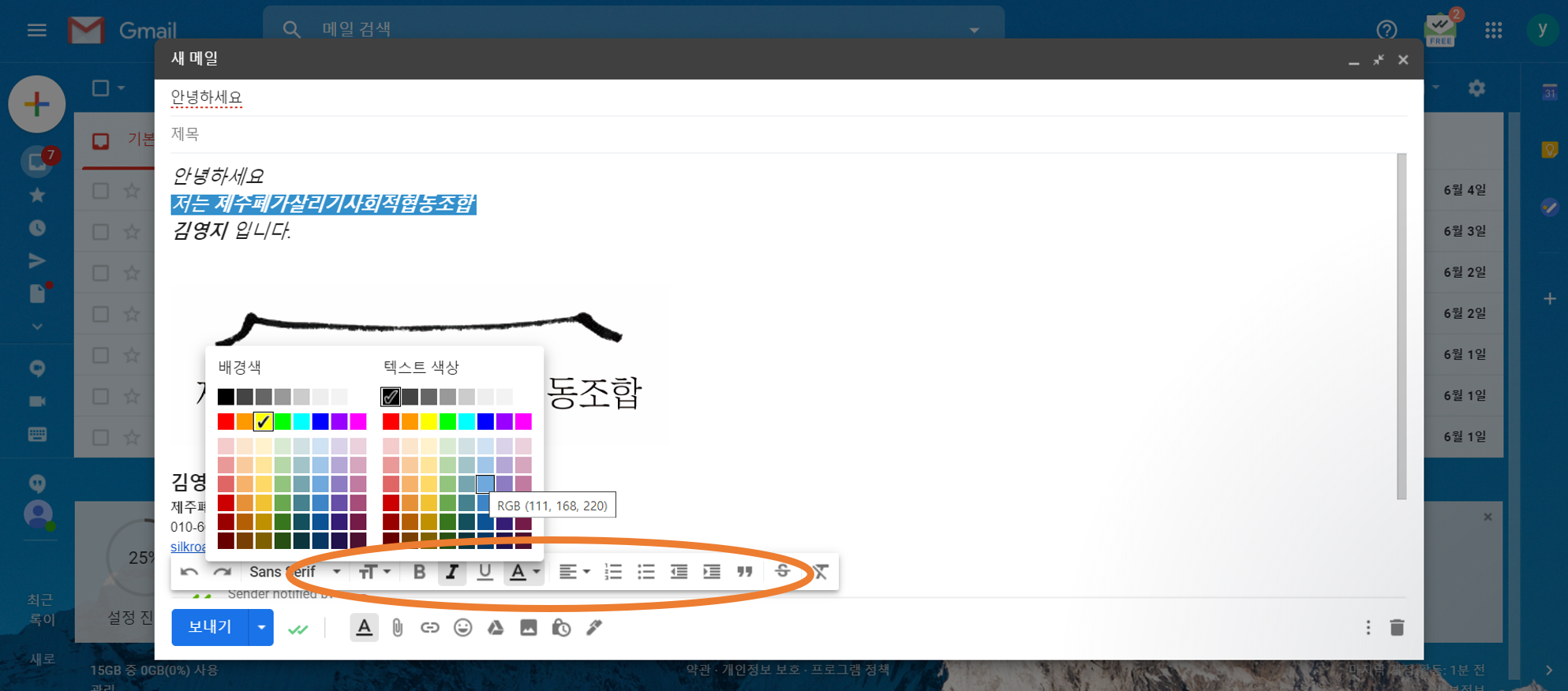The height and width of the screenshot is (691, 1568).
Task: Open Gmail settings gear
Action: click(x=1476, y=88)
